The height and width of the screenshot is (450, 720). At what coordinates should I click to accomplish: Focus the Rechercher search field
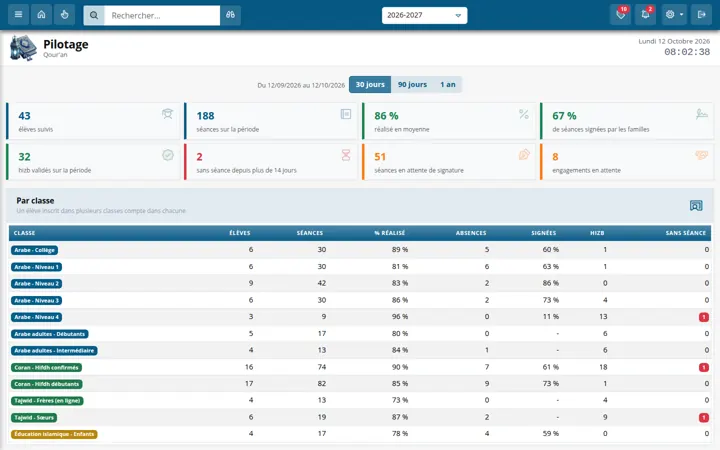(162, 15)
